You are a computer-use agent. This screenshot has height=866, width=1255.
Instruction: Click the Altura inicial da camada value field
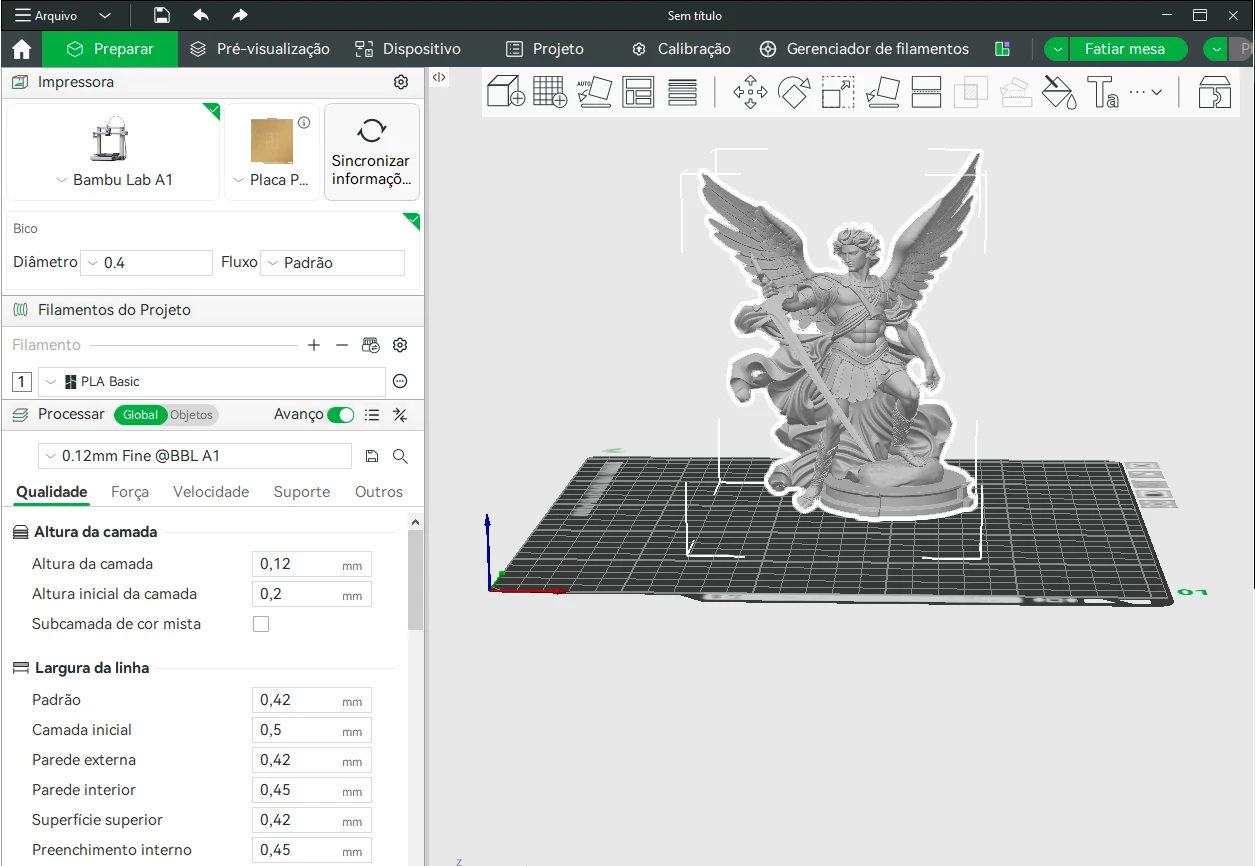coord(311,594)
